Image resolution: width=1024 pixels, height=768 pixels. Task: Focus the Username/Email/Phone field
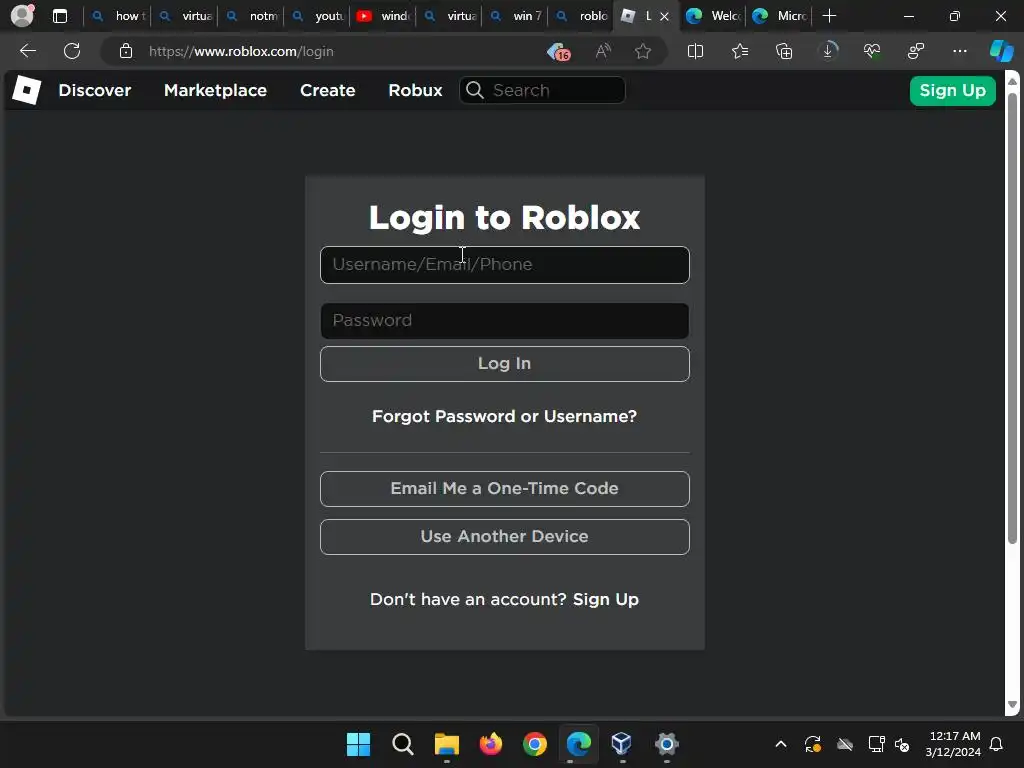(504, 264)
